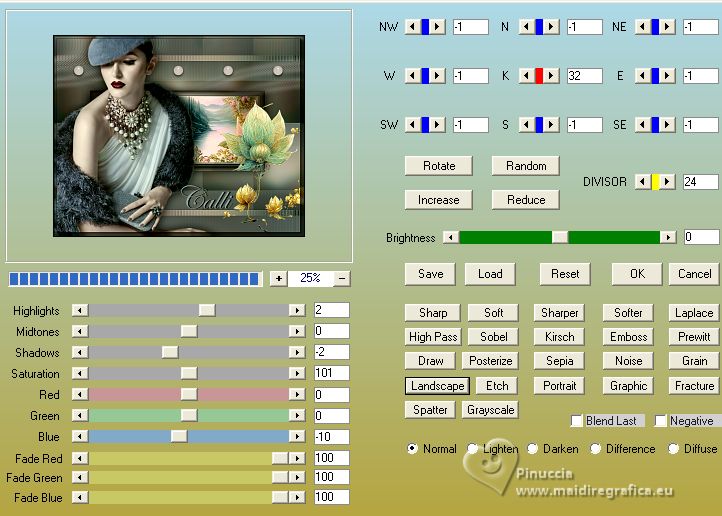Viewport: 722px width, 516px height.
Task: Load a saved preset
Action: pos(490,274)
